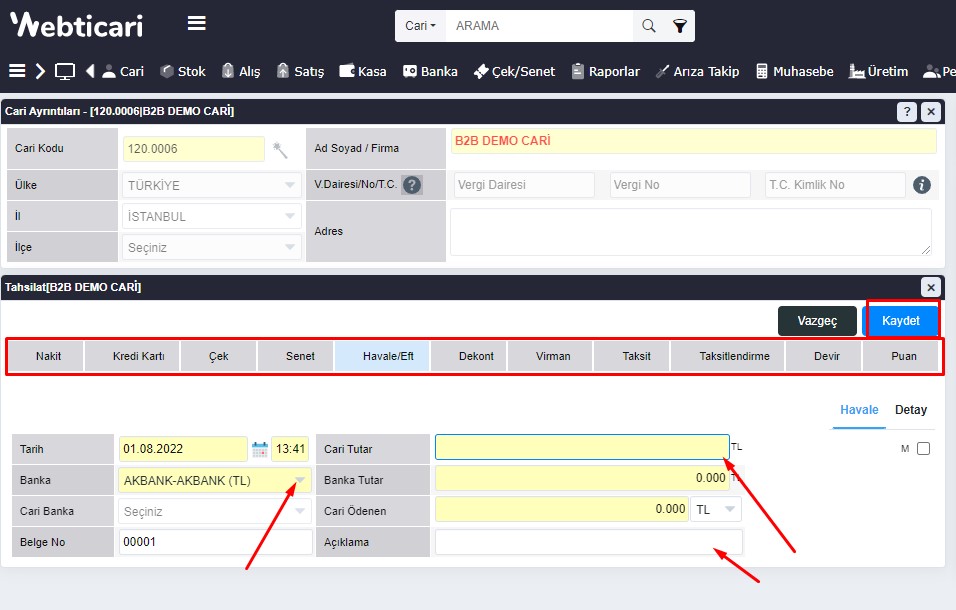The width and height of the screenshot is (956, 610).
Task: Open the calendar picker next to Tarih
Action: 259,450
